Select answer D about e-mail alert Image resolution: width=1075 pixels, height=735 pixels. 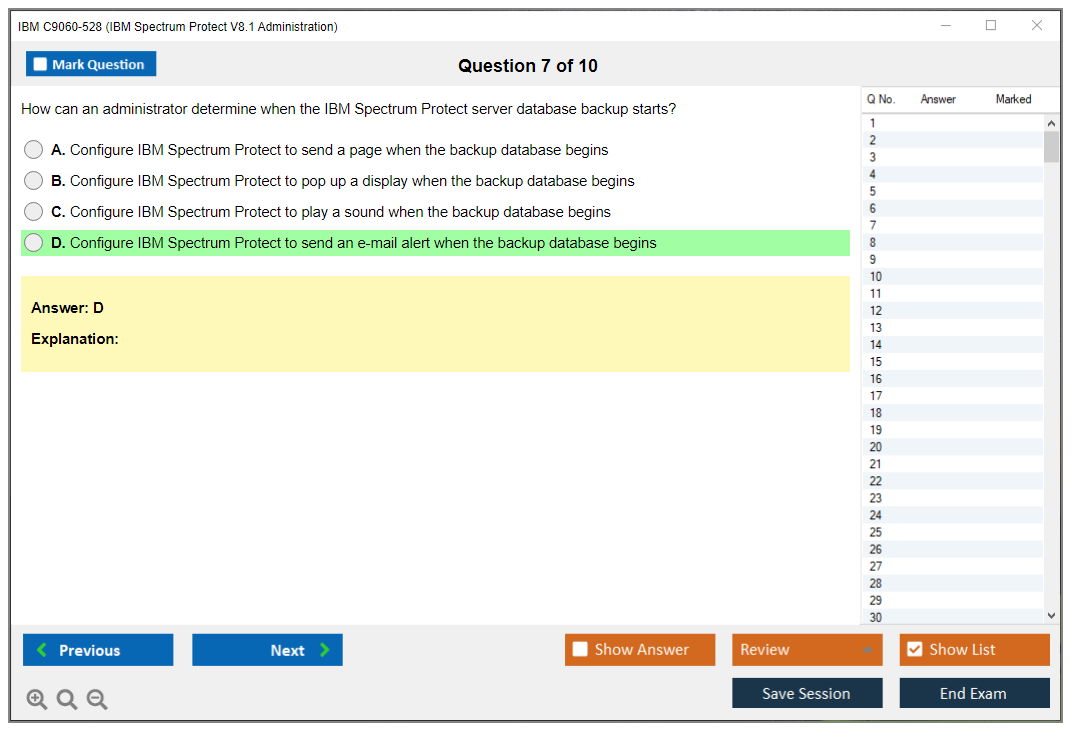[x=34, y=243]
